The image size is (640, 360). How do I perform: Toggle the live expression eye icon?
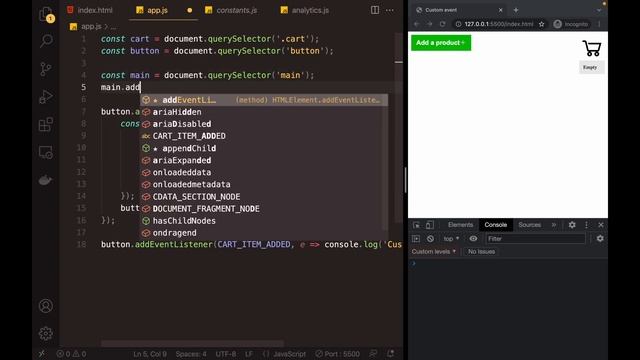(473, 239)
